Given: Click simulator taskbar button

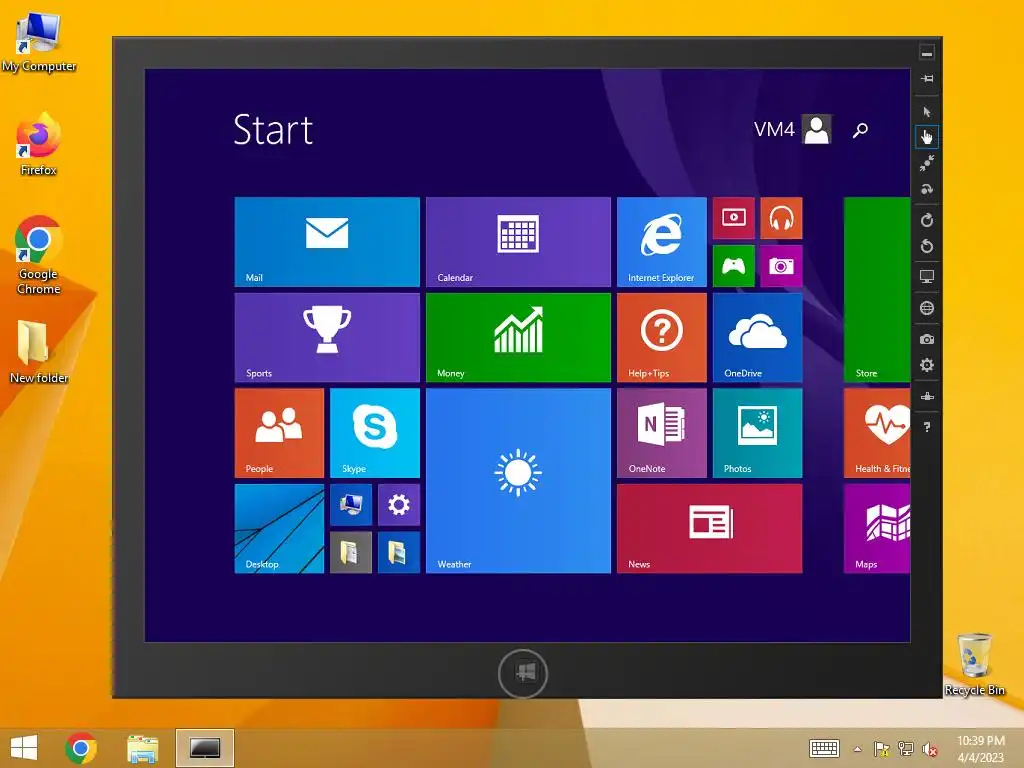Looking at the screenshot, I should coord(204,748).
